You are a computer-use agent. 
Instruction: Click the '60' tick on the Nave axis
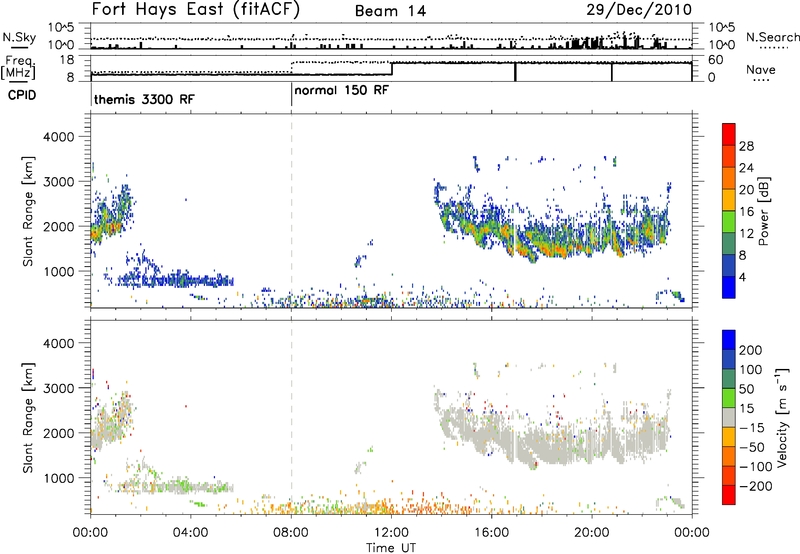[x=716, y=60]
